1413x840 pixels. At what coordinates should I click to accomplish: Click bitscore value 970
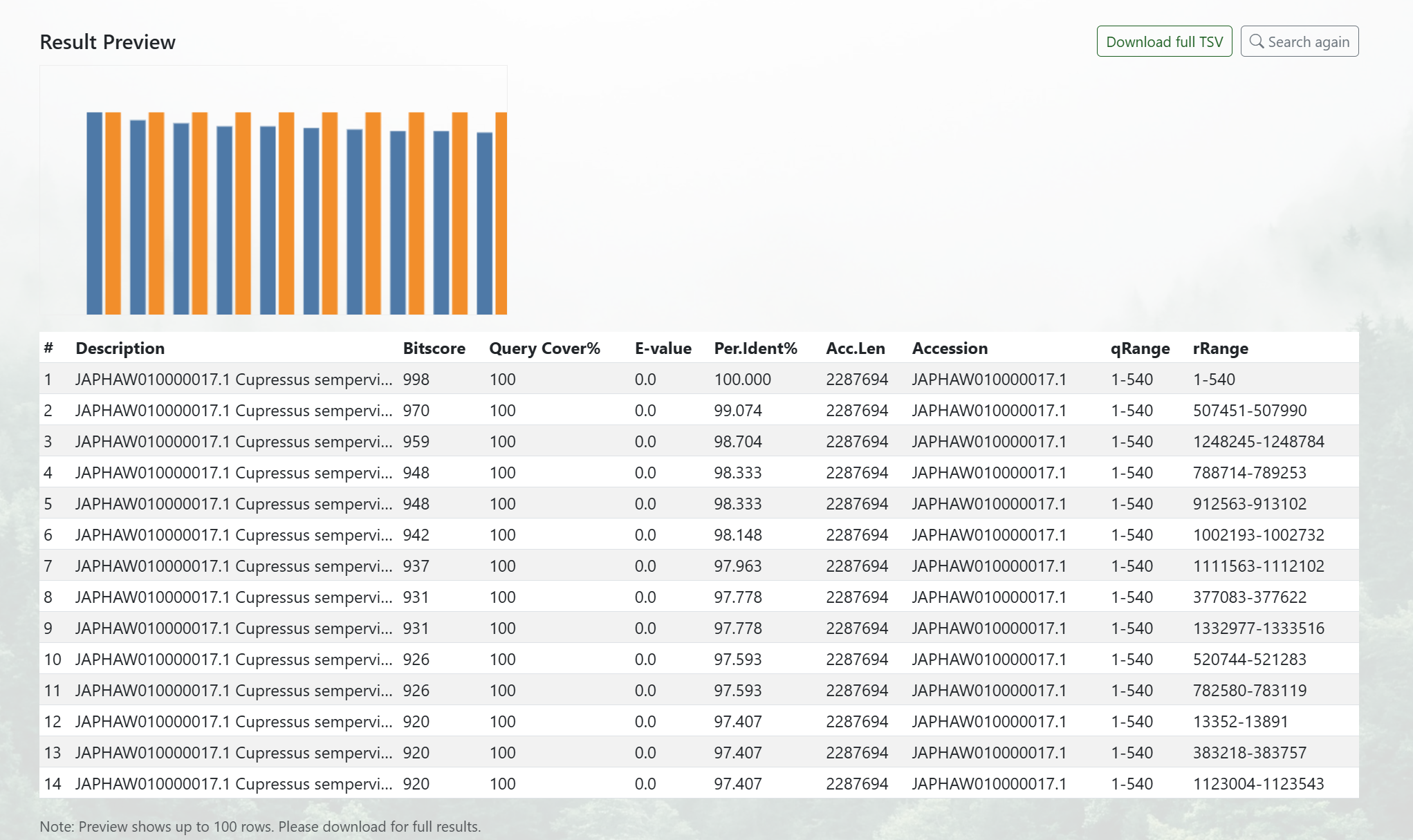point(416,411)
